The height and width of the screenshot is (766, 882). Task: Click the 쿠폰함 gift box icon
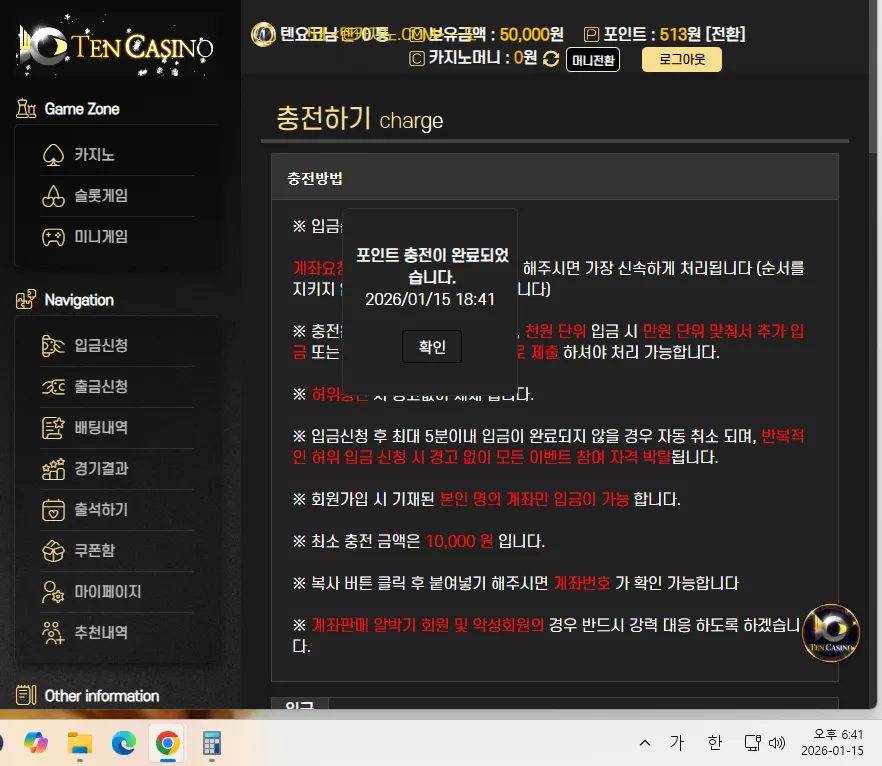[53, 551]
